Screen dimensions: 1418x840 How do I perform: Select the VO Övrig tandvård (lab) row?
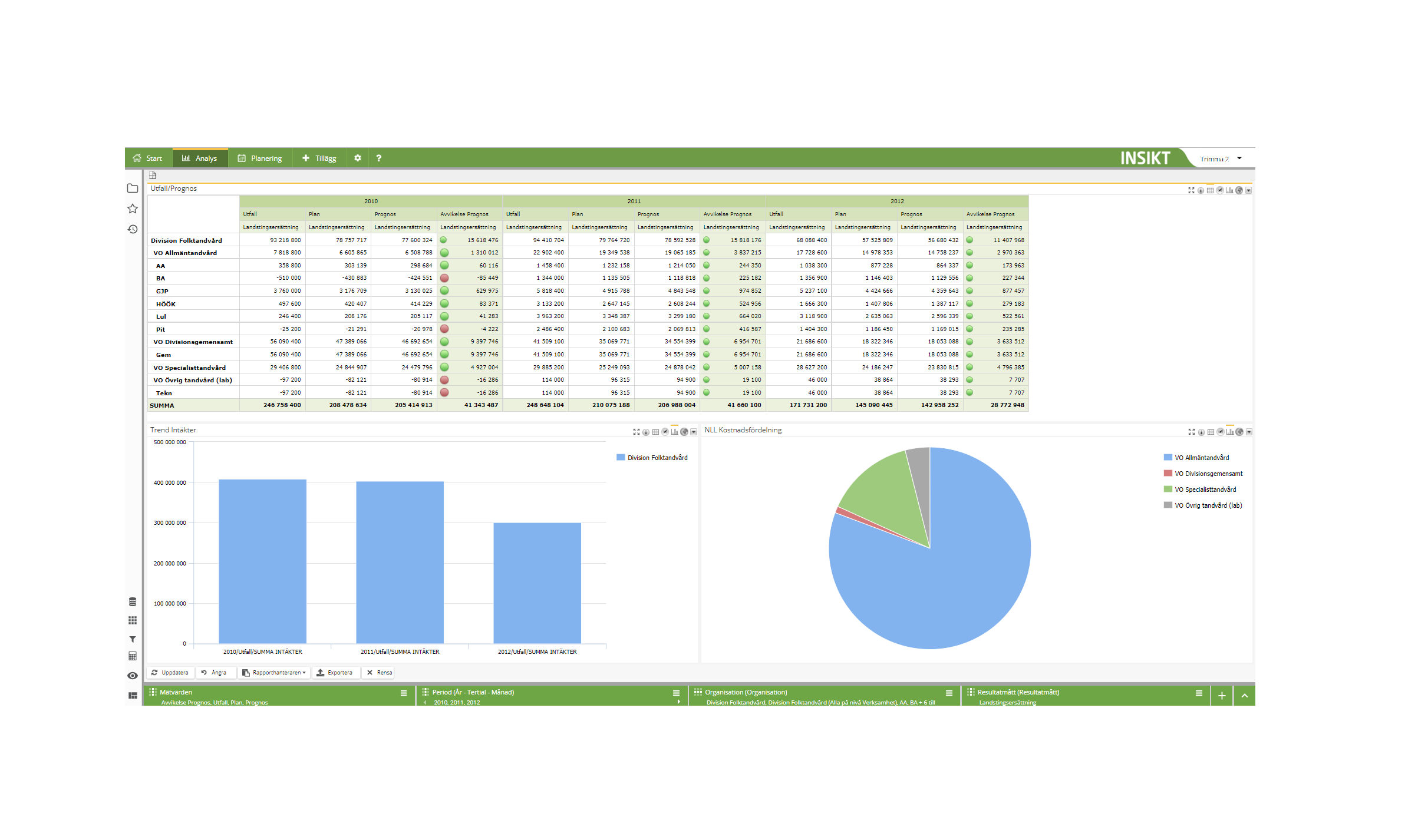(588, 380)
